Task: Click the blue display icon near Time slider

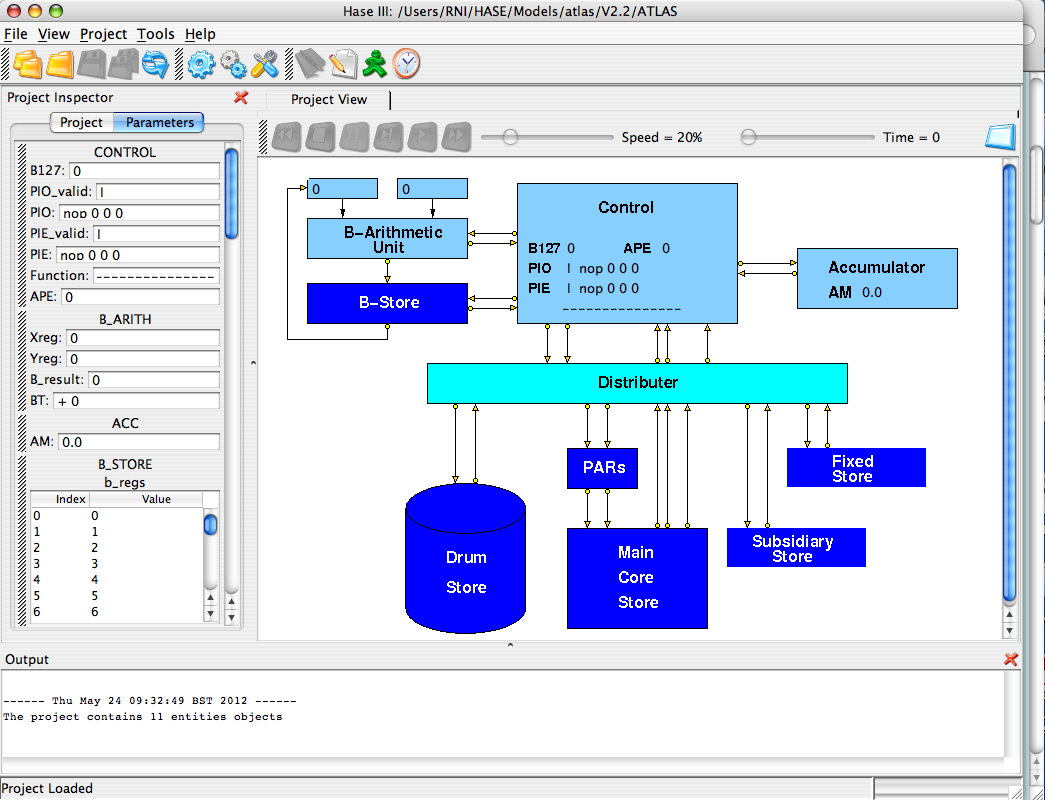Action: pos(999,136)
